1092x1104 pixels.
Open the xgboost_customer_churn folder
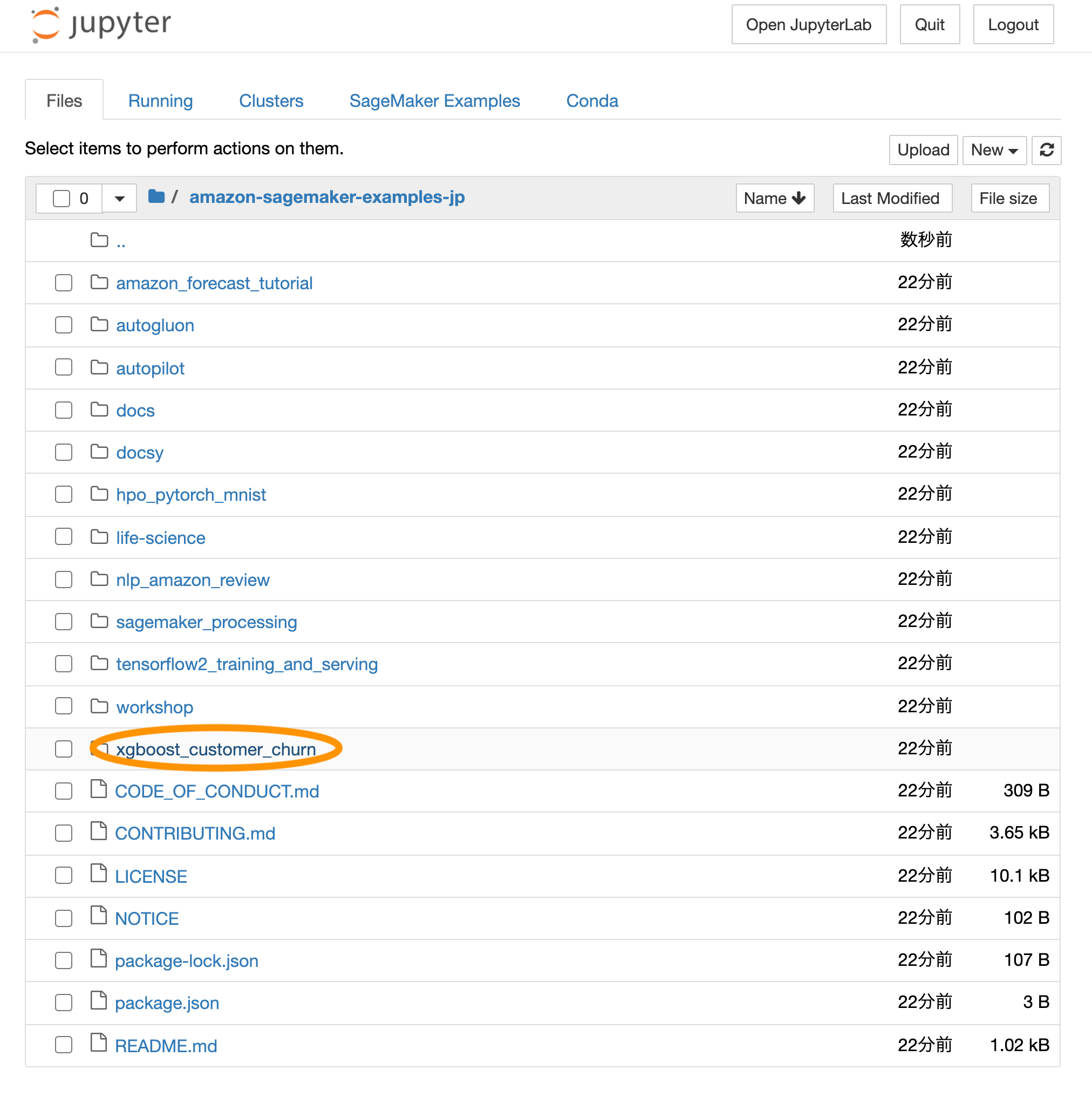(x=216, y=749)
